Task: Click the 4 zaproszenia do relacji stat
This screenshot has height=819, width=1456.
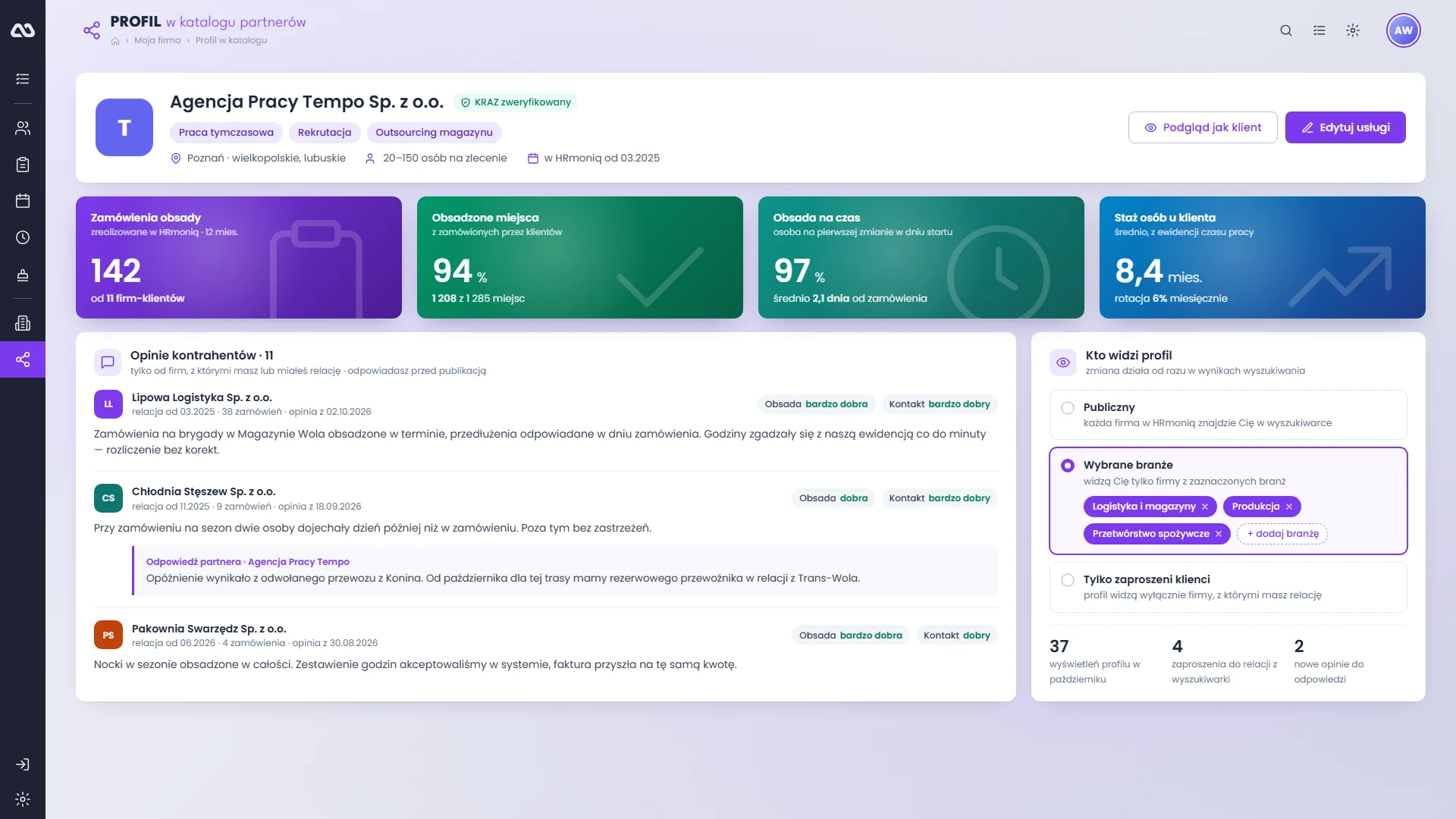Action: [1225, 661]
